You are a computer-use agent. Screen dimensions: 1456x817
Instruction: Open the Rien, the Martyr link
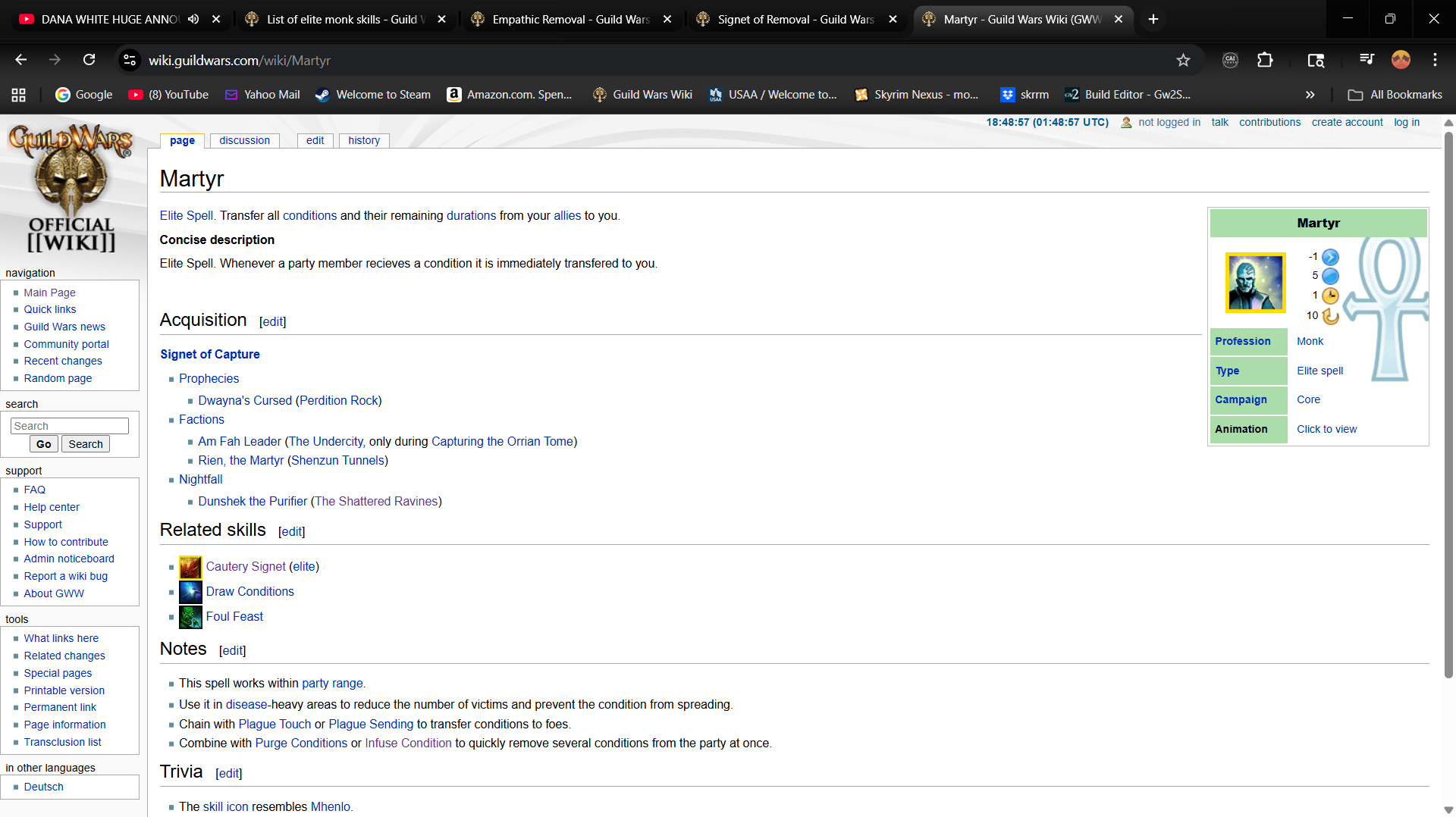[x=241, y=460]
